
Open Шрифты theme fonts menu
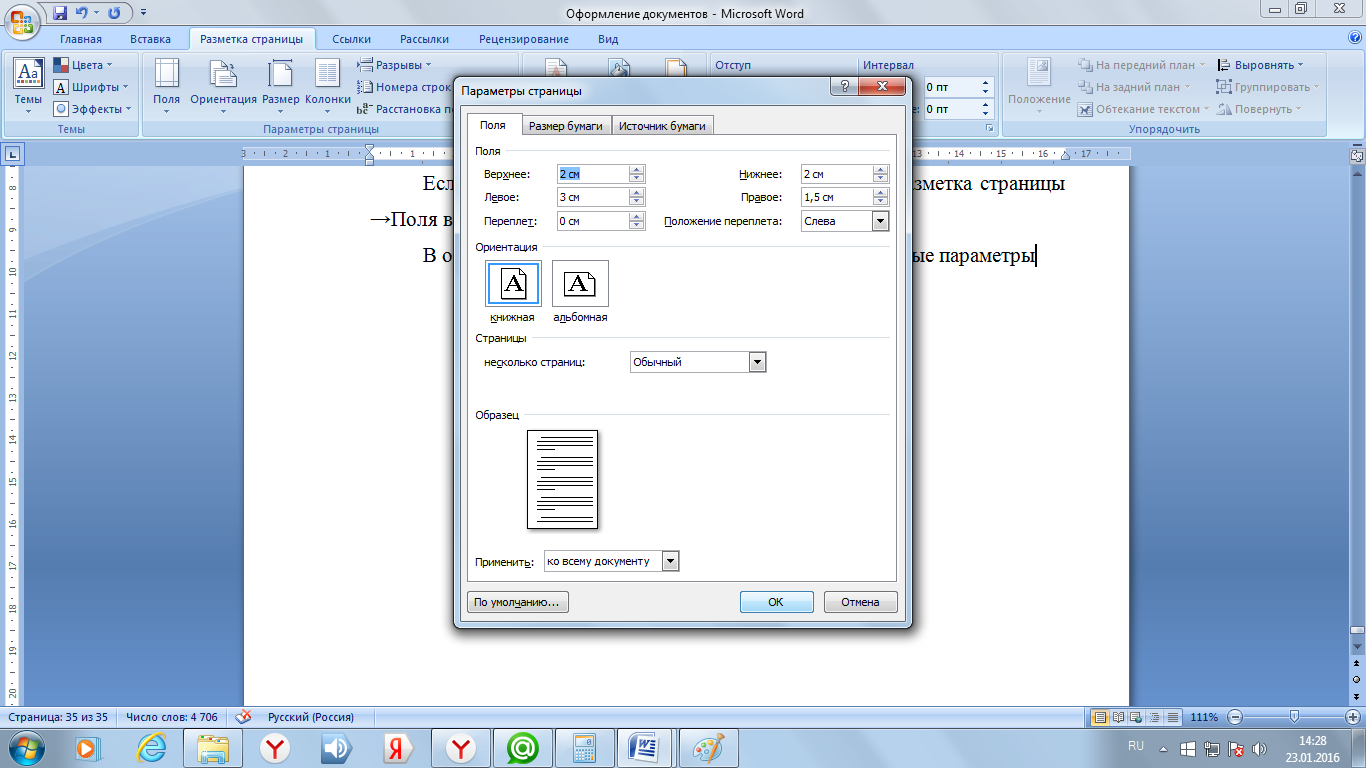coord(92,87)
